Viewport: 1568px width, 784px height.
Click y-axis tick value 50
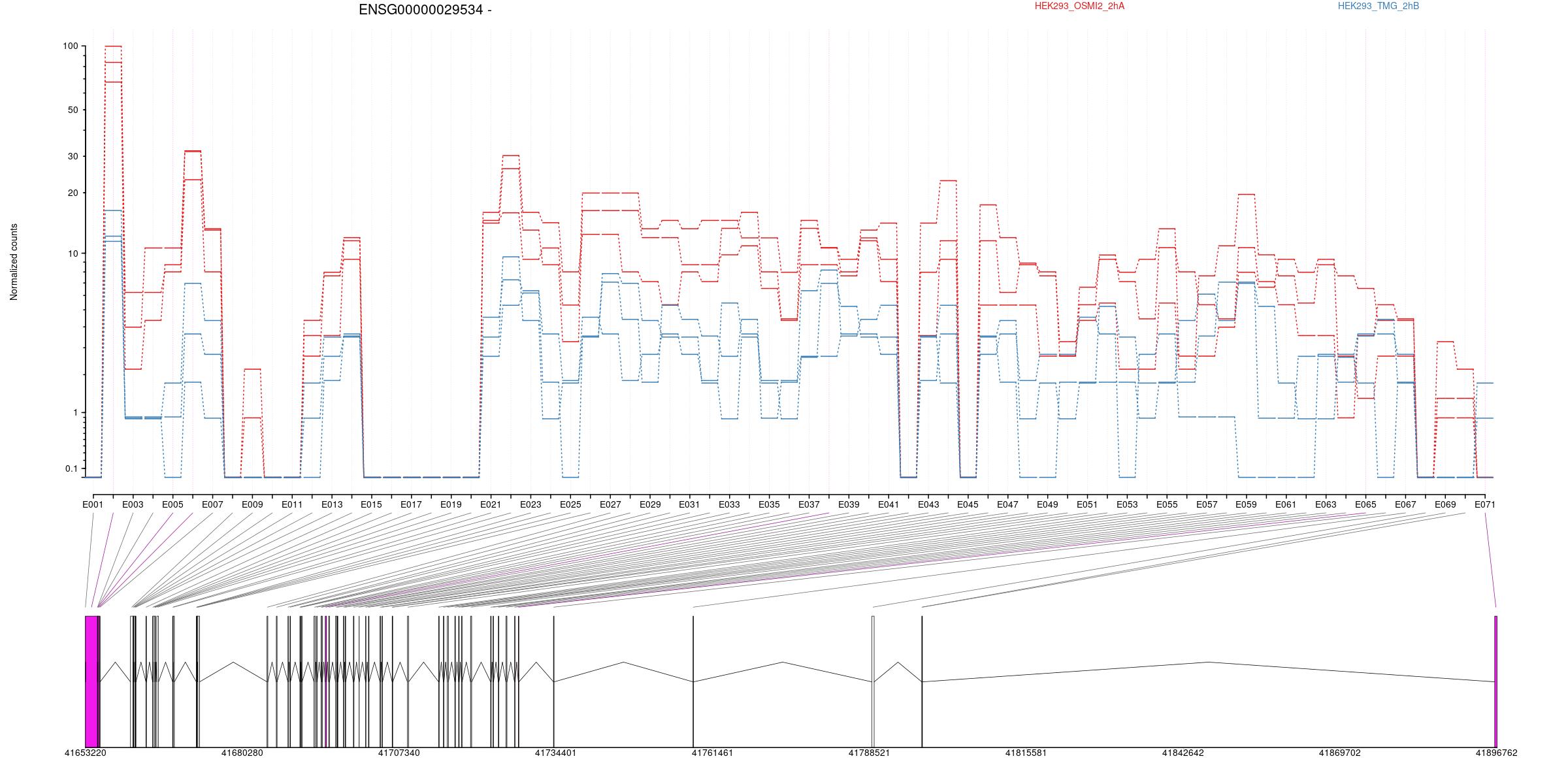click(x=73, y=110)
